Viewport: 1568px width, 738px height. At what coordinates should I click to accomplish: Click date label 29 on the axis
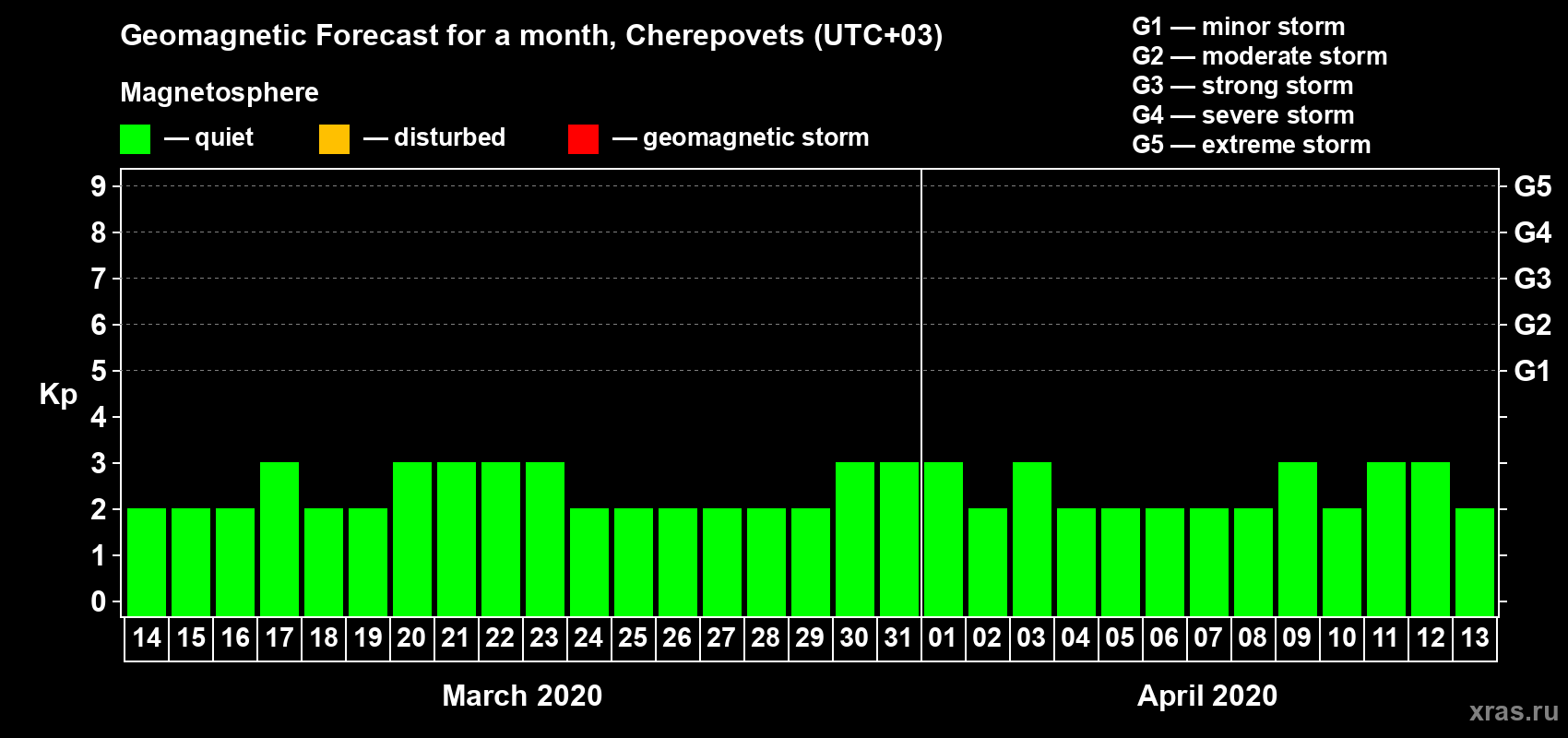(x=810, y=637)
